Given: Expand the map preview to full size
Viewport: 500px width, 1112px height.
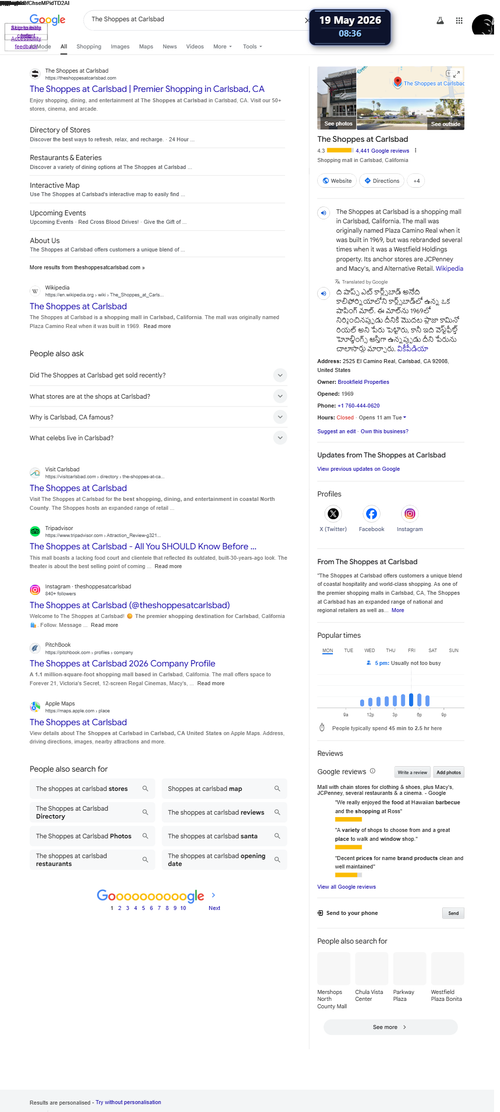Looking at the screenshot, I should (x=457, y=74).
